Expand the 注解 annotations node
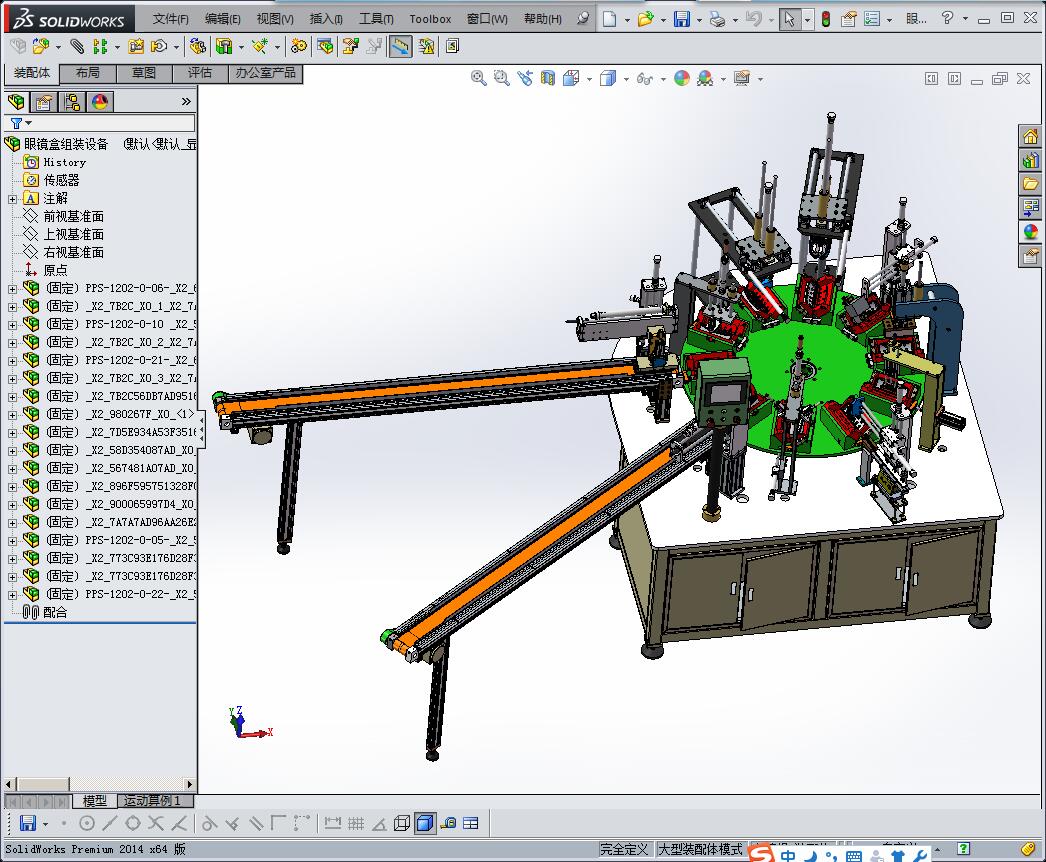 12,199
